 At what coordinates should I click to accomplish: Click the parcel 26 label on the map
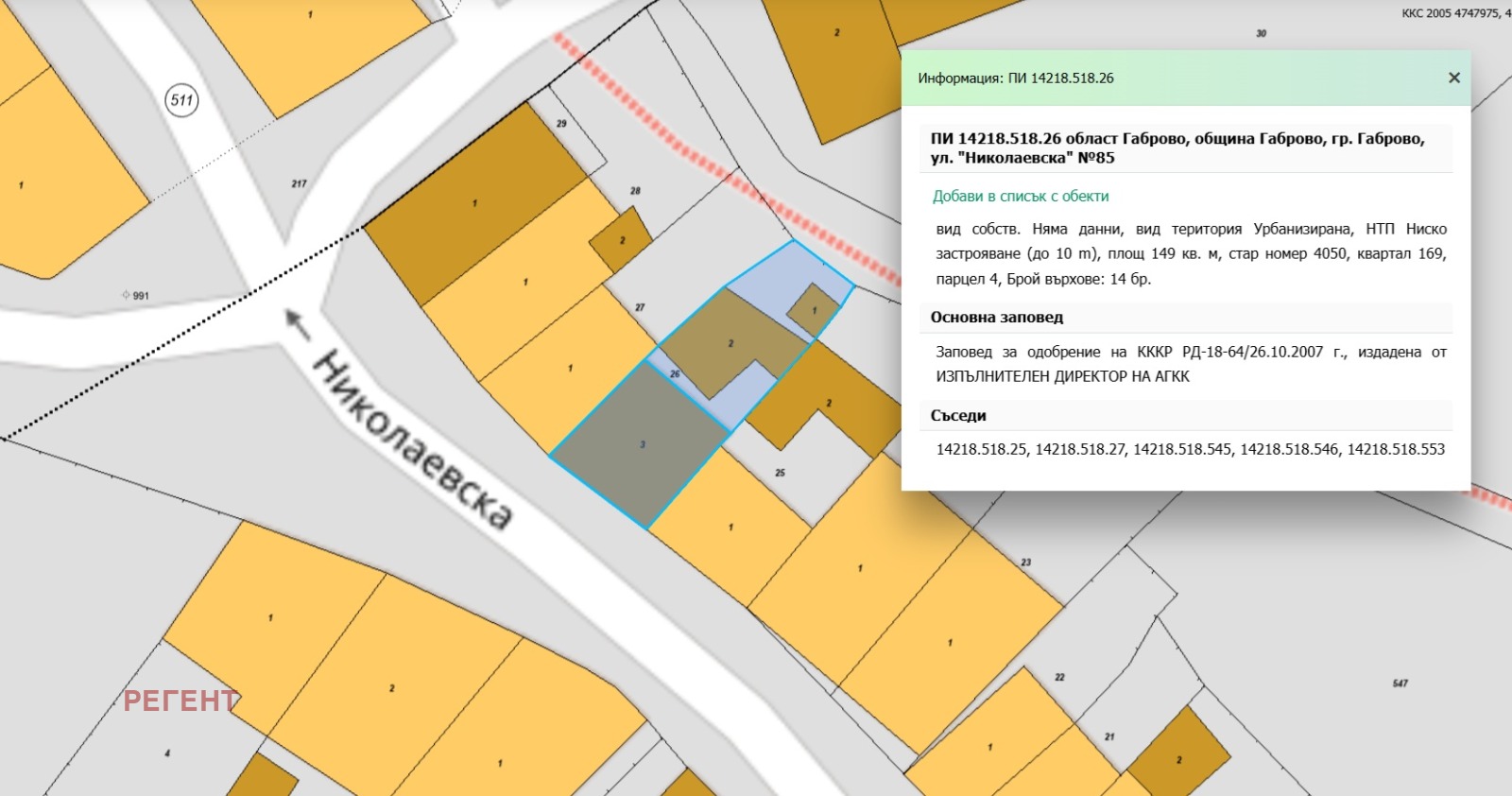point(675,373)
